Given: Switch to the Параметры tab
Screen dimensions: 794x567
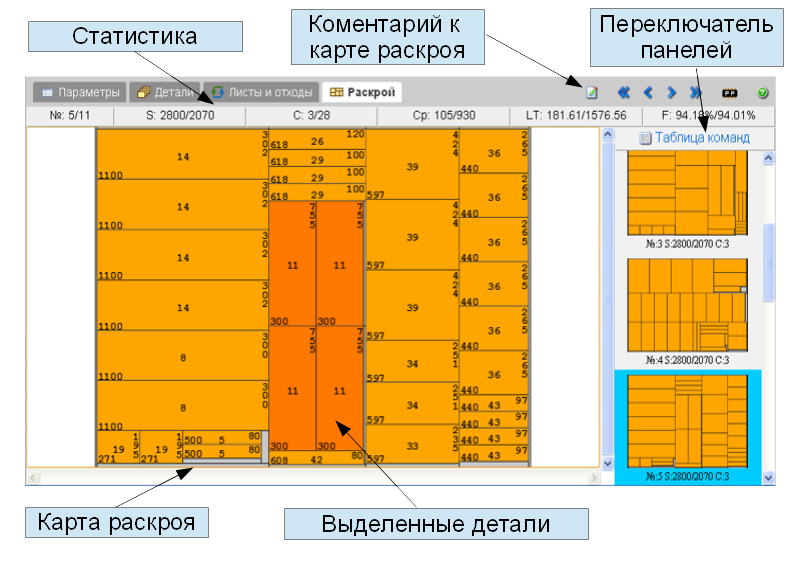Looking at the screenshot, I should [x=80, y=92].
